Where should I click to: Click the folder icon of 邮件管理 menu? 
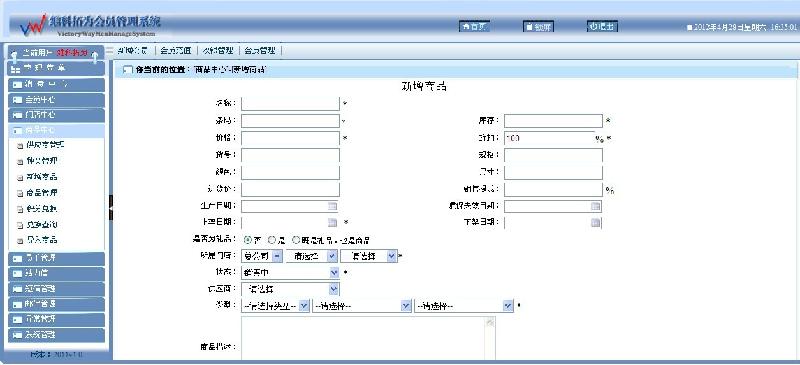(17, 304)
